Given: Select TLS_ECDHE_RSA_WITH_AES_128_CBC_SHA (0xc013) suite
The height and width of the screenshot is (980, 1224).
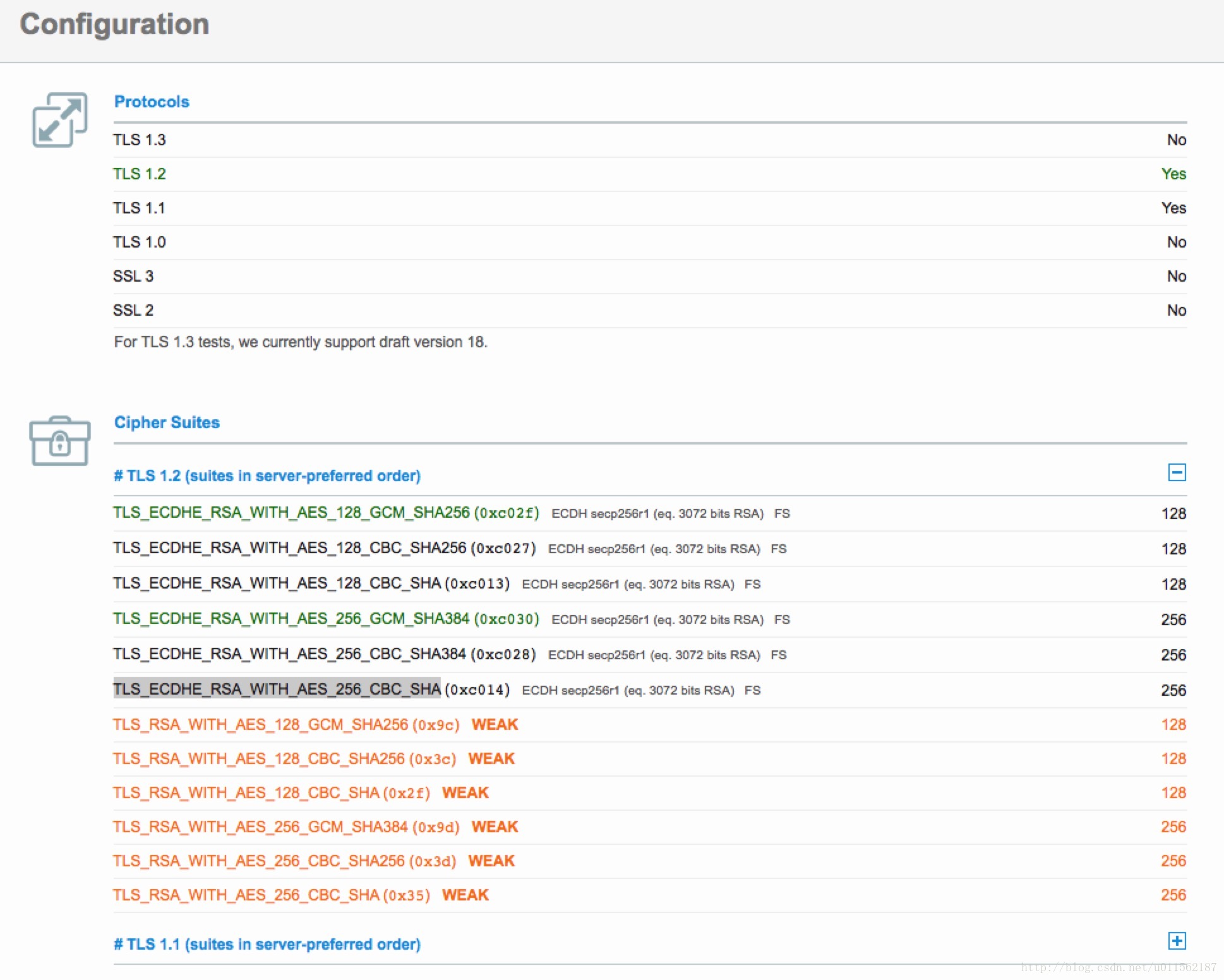Looking at the screenshot, I should pos(311,583).
